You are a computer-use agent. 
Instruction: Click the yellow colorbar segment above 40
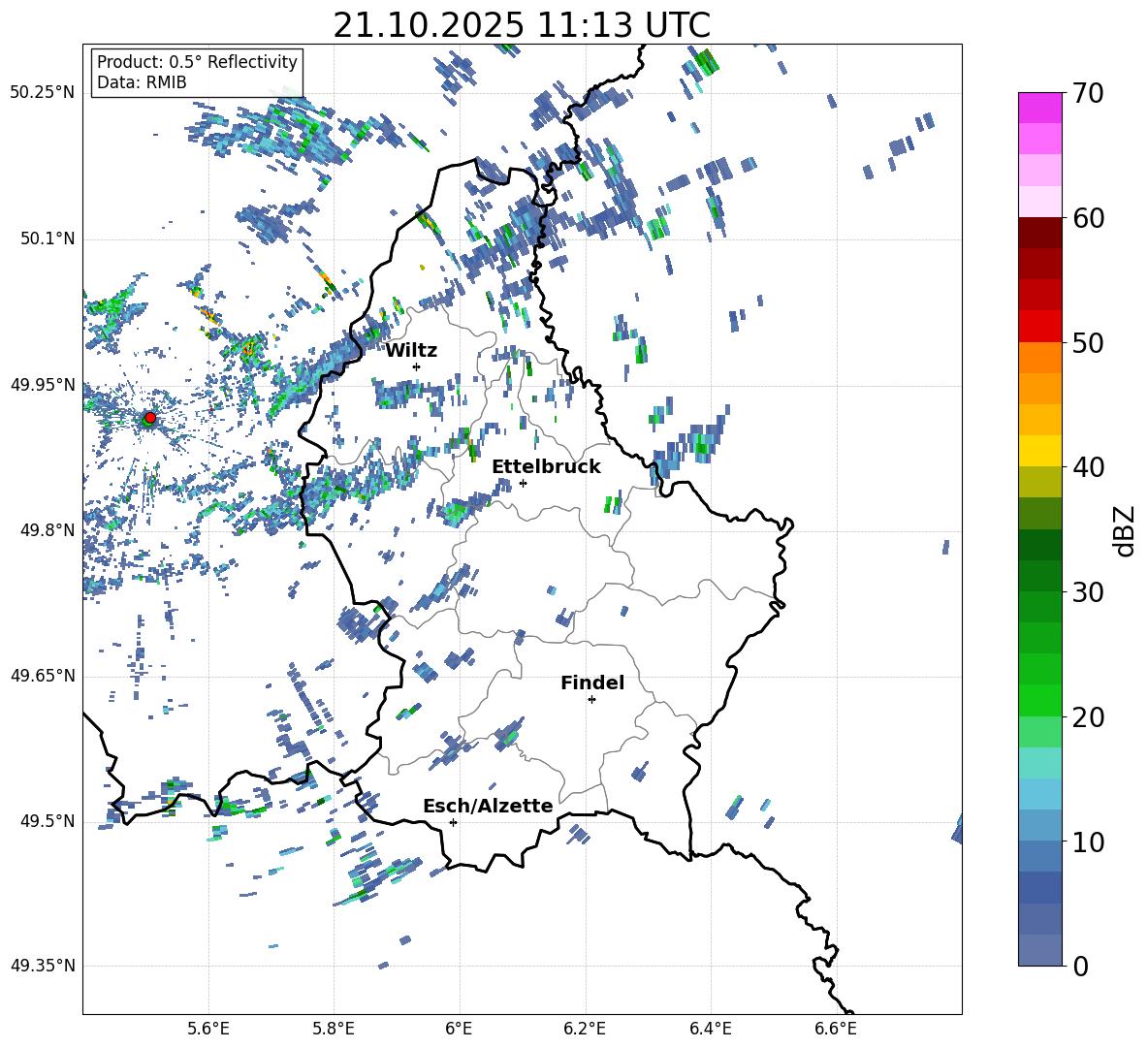click(x=1039, y=451)
